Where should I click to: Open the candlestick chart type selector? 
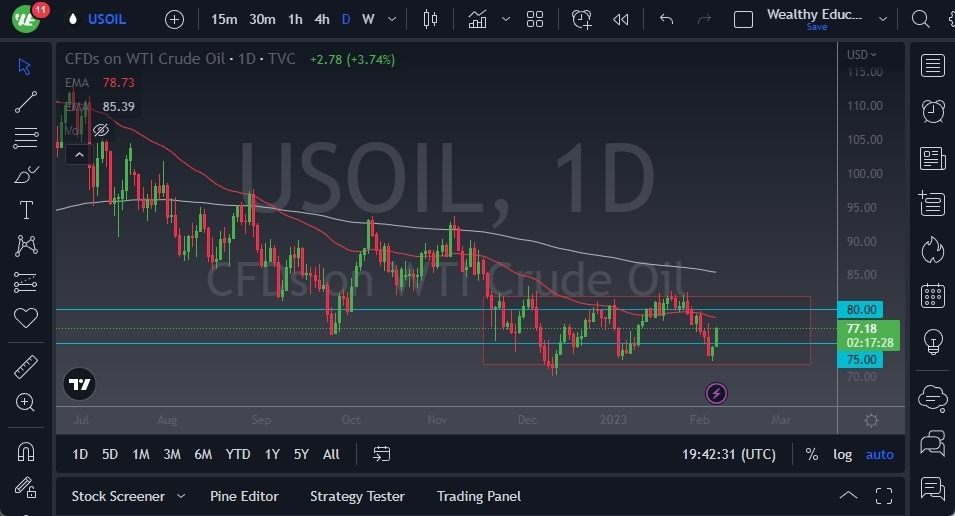click(x=430, y=19)
